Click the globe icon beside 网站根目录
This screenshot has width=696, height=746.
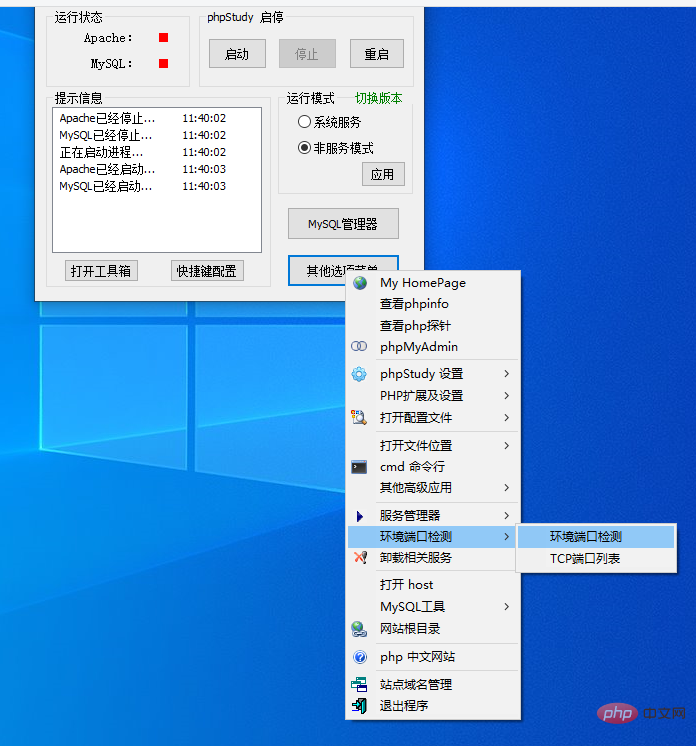(359, 629)
